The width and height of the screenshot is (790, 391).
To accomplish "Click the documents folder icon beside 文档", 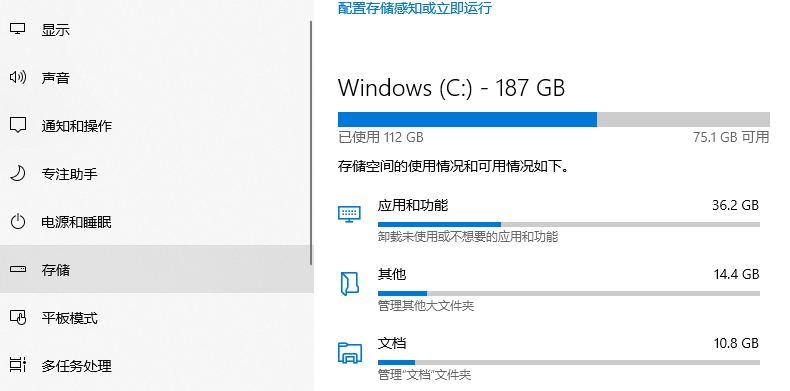I will pyautogui.click(x=349, y=353).
